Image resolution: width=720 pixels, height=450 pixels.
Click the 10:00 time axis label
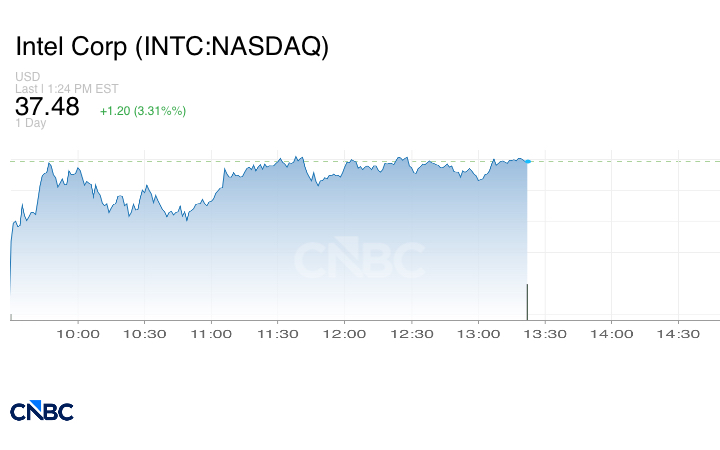[x=78, y=334]
